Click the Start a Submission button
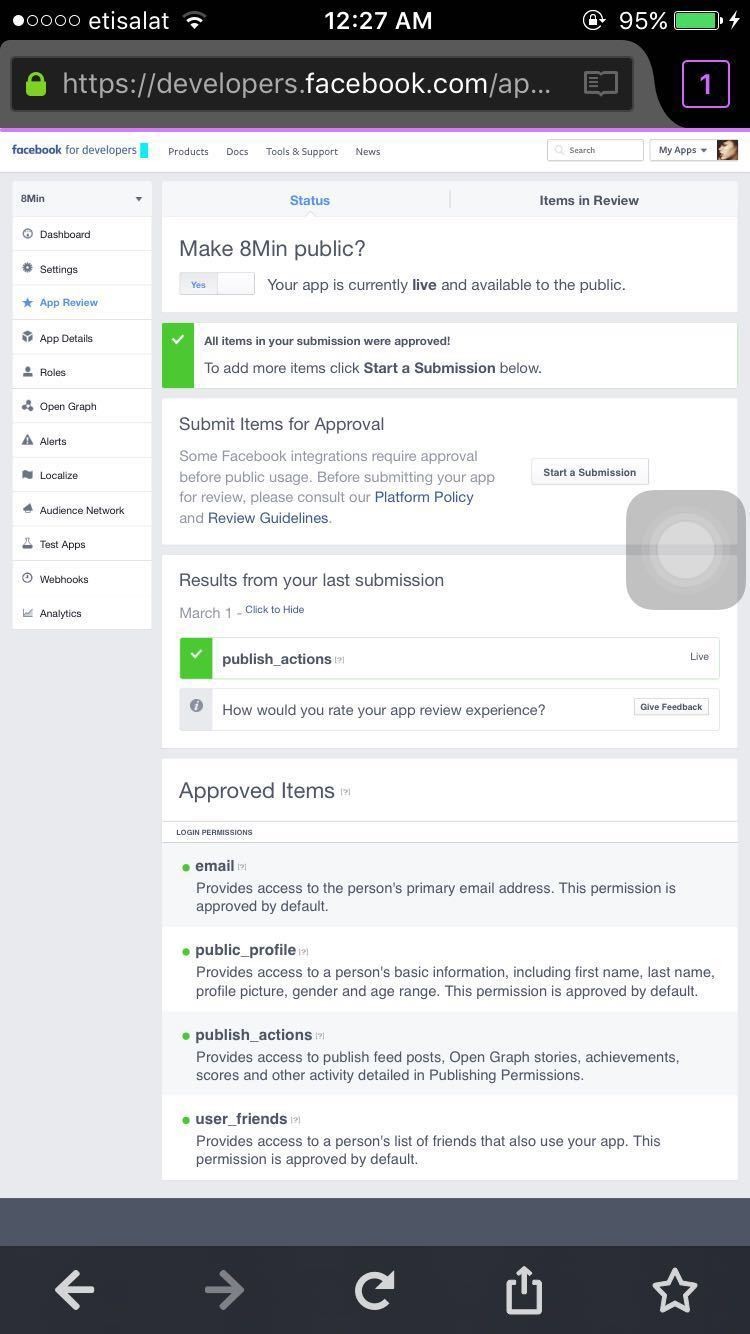Screen dimensions: 750x1334 (589, 472)
